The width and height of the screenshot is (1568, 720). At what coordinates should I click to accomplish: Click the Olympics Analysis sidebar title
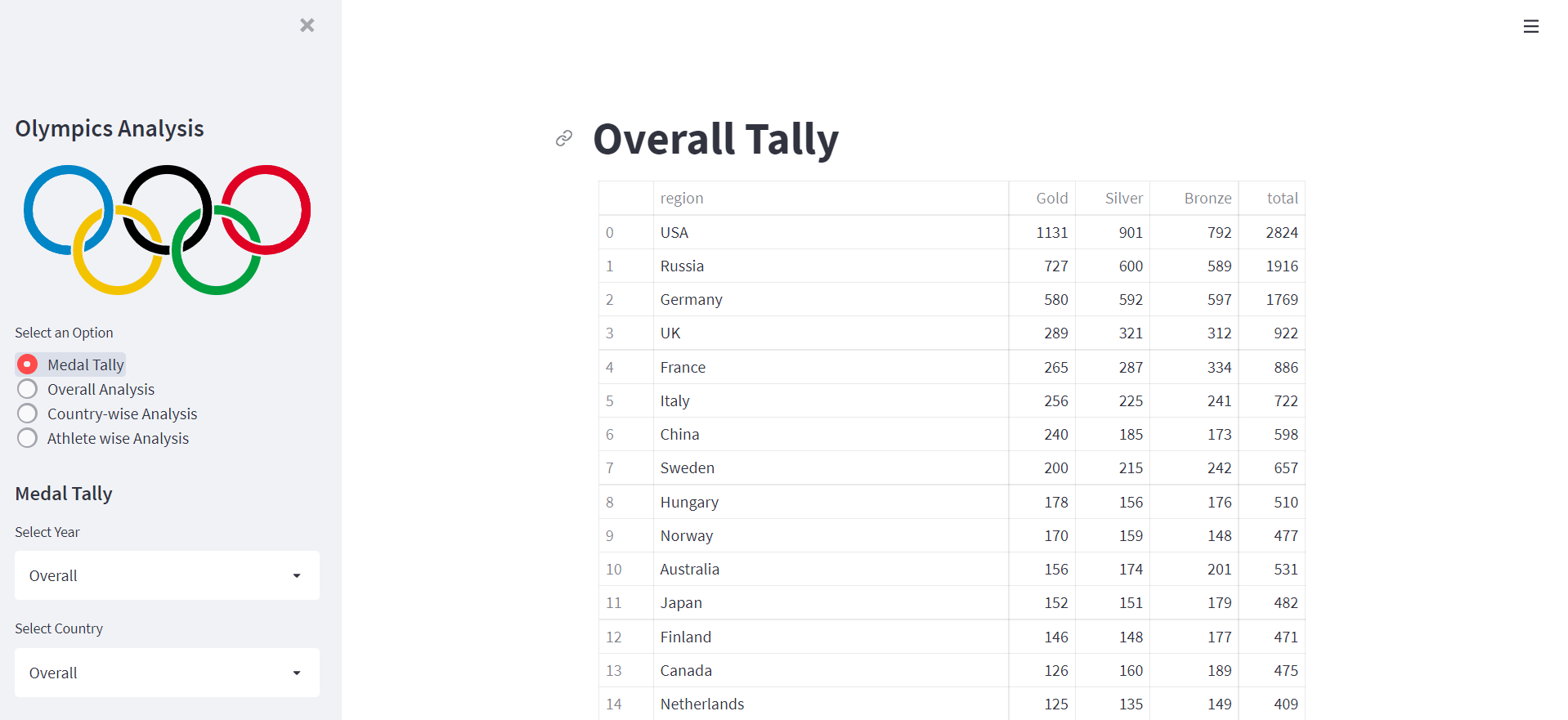point(109,128)
